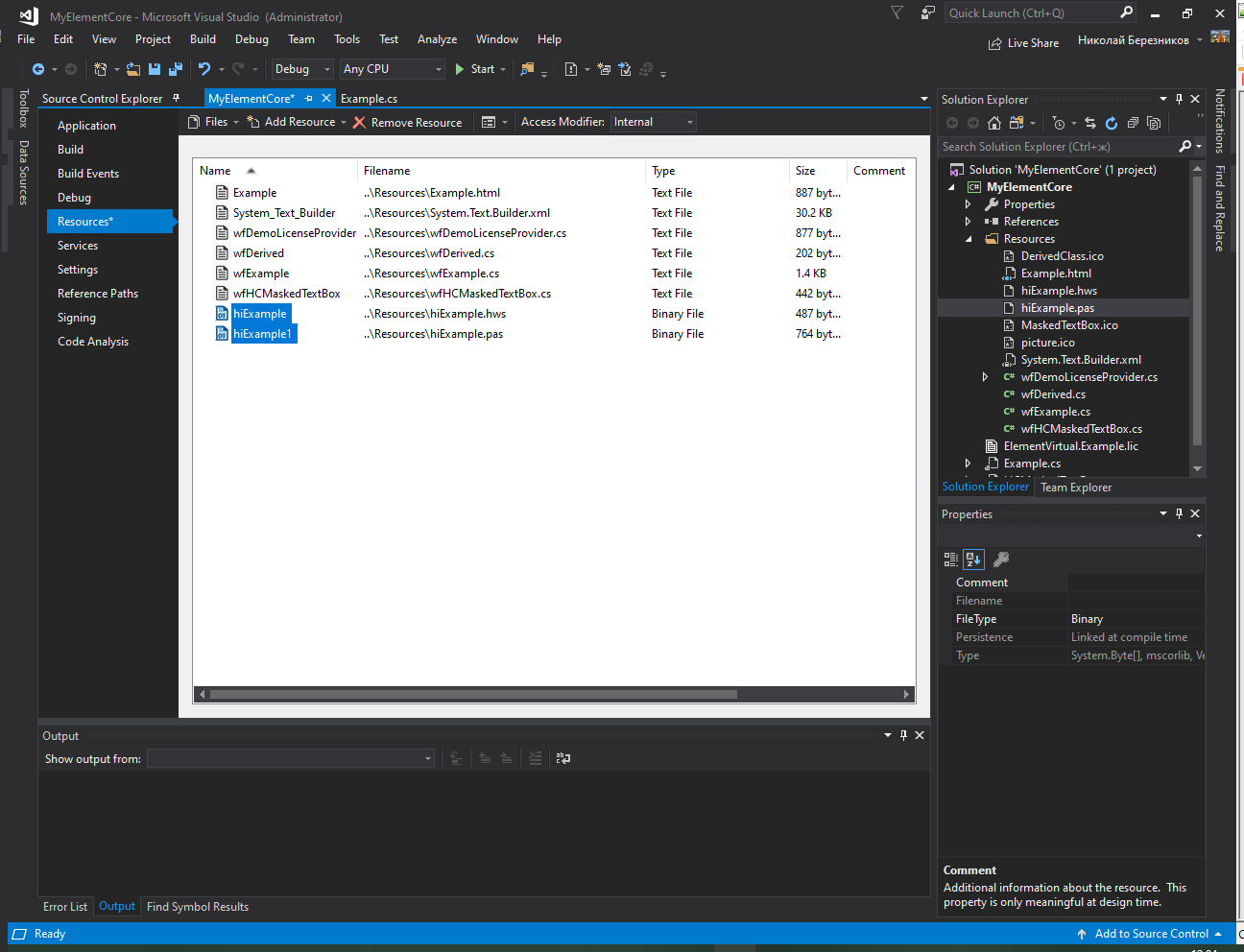Screen dimensions: 1244x952
Task: Open the Access Modifier dropdown
Action: (653, 122)
